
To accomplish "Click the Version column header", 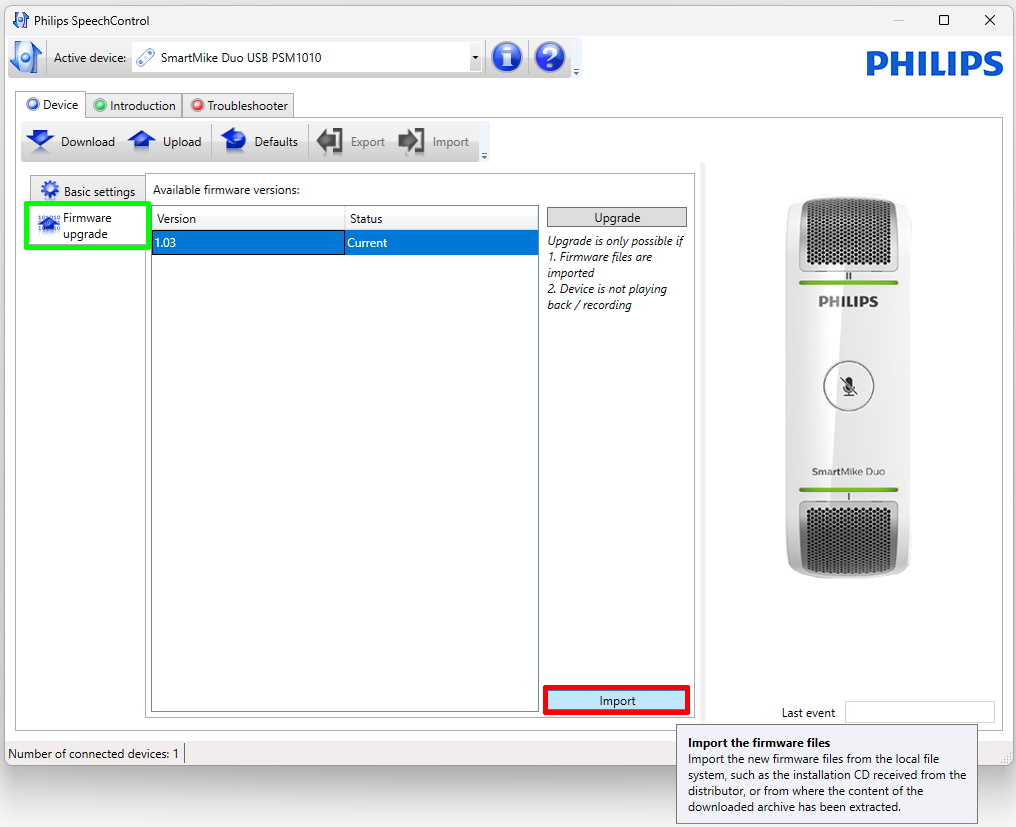I will (248, 218).
